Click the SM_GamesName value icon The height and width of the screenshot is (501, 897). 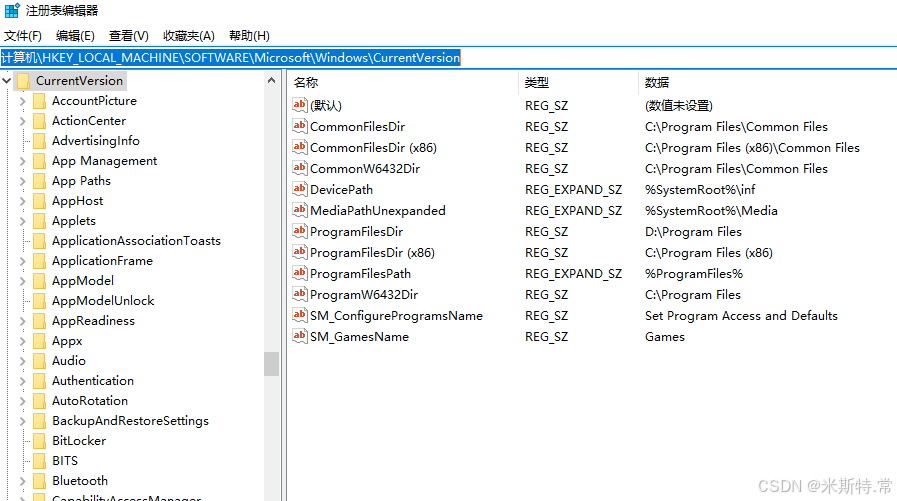pyautogui.click(x=300, y=336)
